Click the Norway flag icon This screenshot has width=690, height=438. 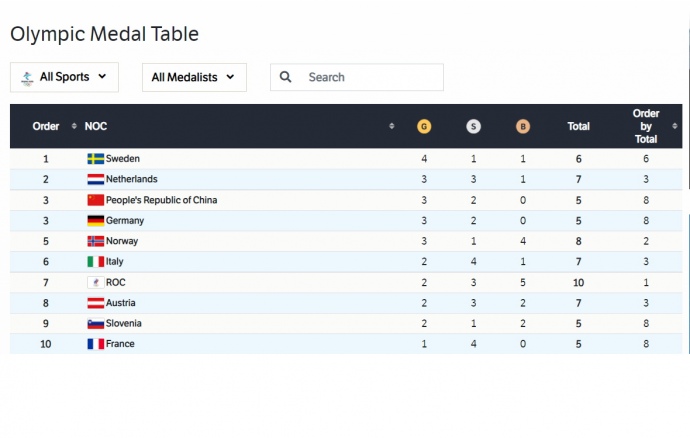96,241
